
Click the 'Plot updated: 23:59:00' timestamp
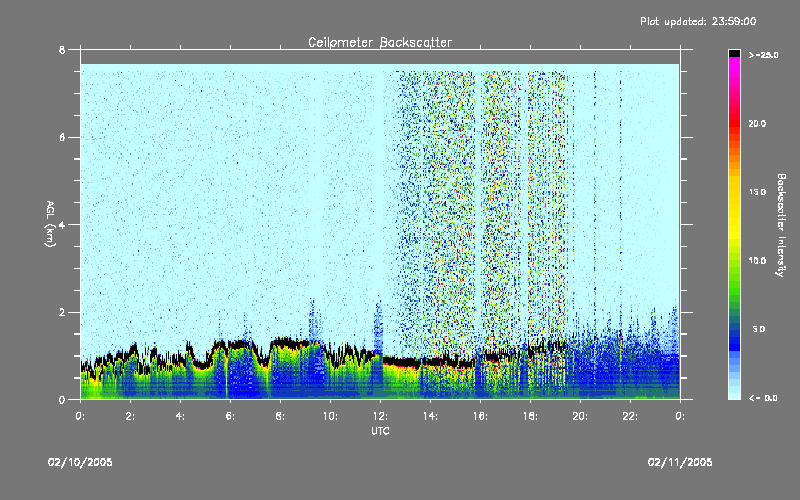tap(698, 21)
